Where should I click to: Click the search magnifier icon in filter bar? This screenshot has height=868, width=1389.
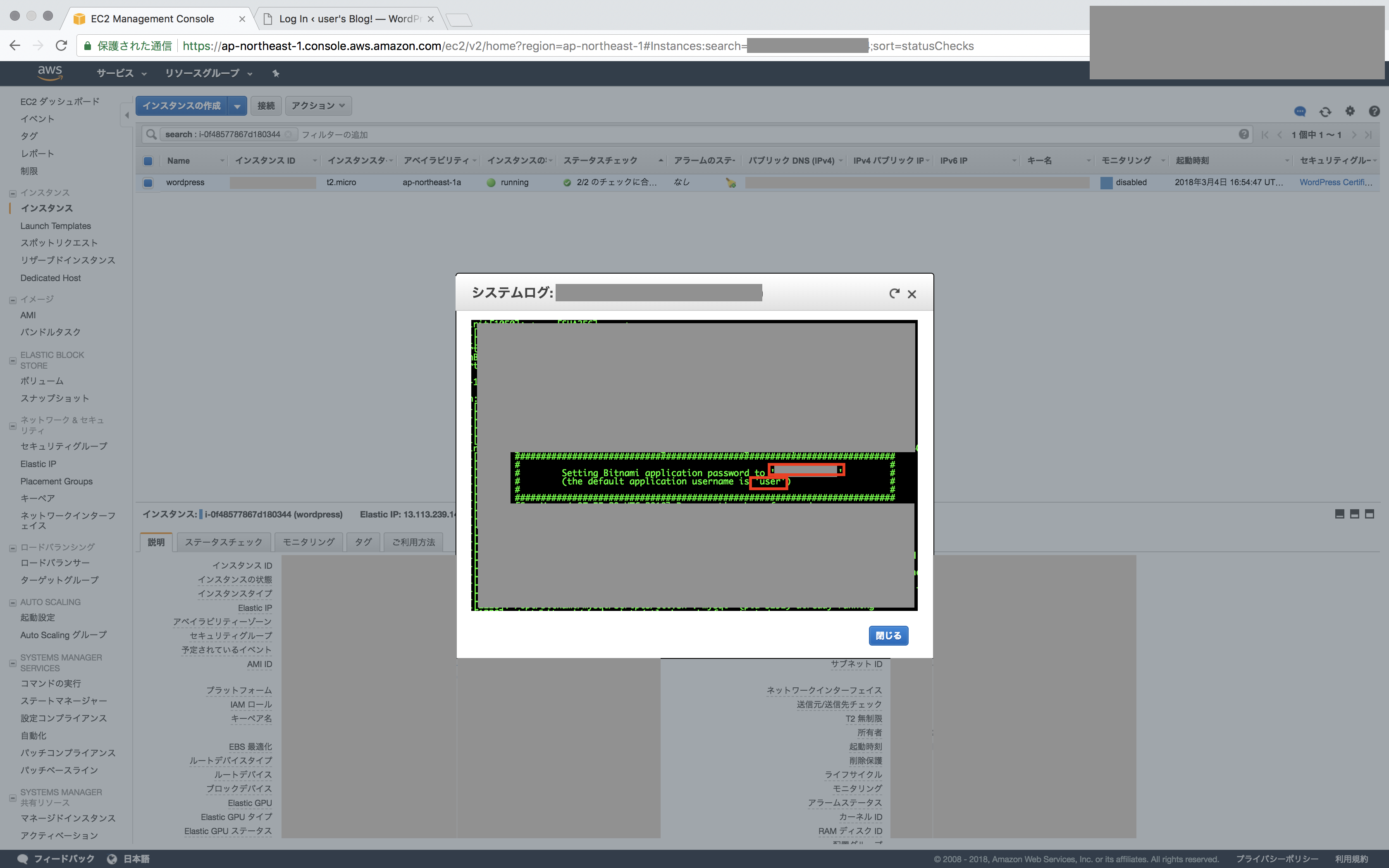coord(151,134)
